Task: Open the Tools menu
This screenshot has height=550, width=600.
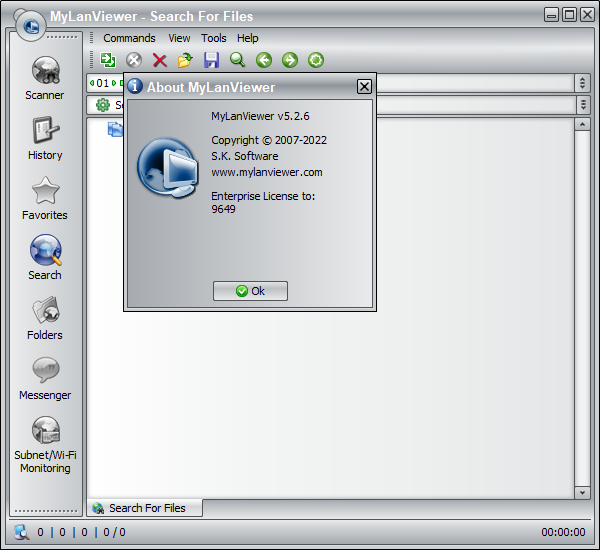Action: 214,38
